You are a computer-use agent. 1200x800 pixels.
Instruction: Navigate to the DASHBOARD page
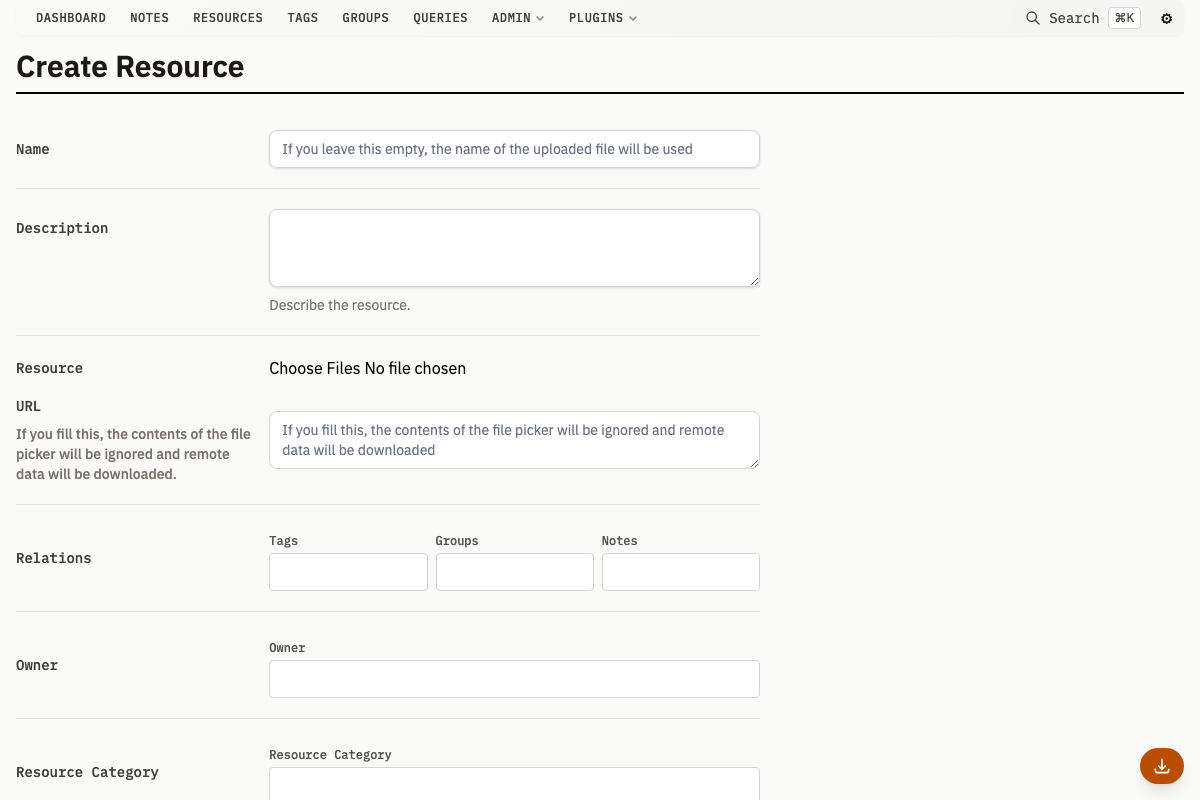tap(70, 17)
